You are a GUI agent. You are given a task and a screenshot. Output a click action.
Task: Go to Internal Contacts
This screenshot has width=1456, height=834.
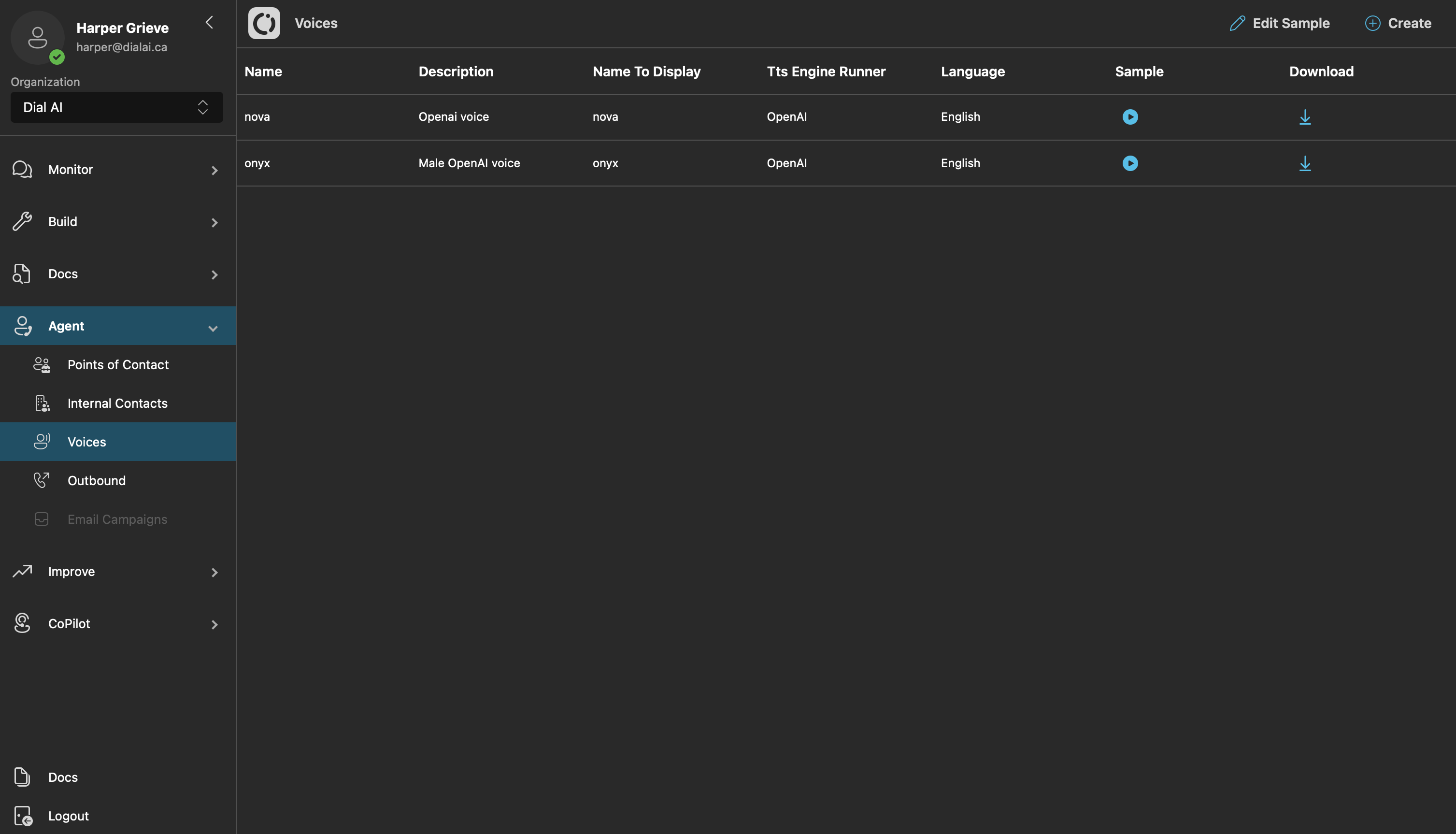point(117,403)
